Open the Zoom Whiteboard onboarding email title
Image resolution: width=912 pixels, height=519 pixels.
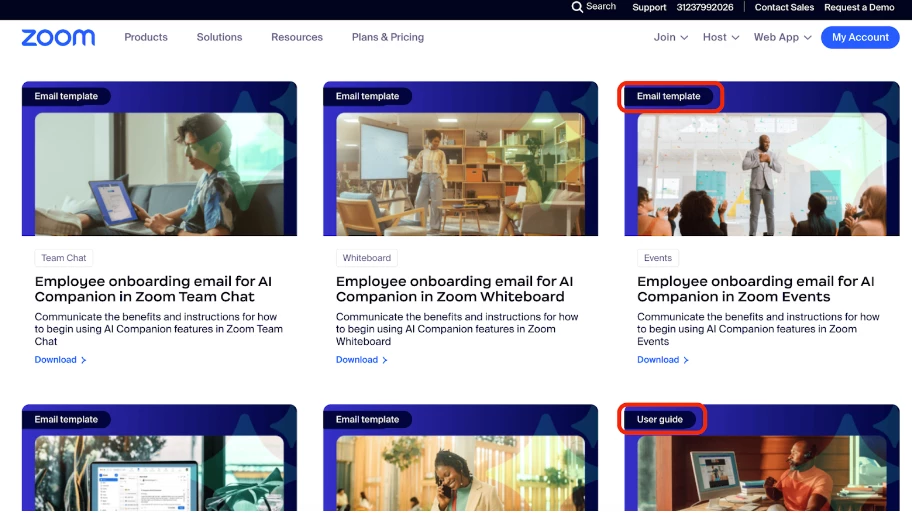pyautogui.click(x=454, y=289)
